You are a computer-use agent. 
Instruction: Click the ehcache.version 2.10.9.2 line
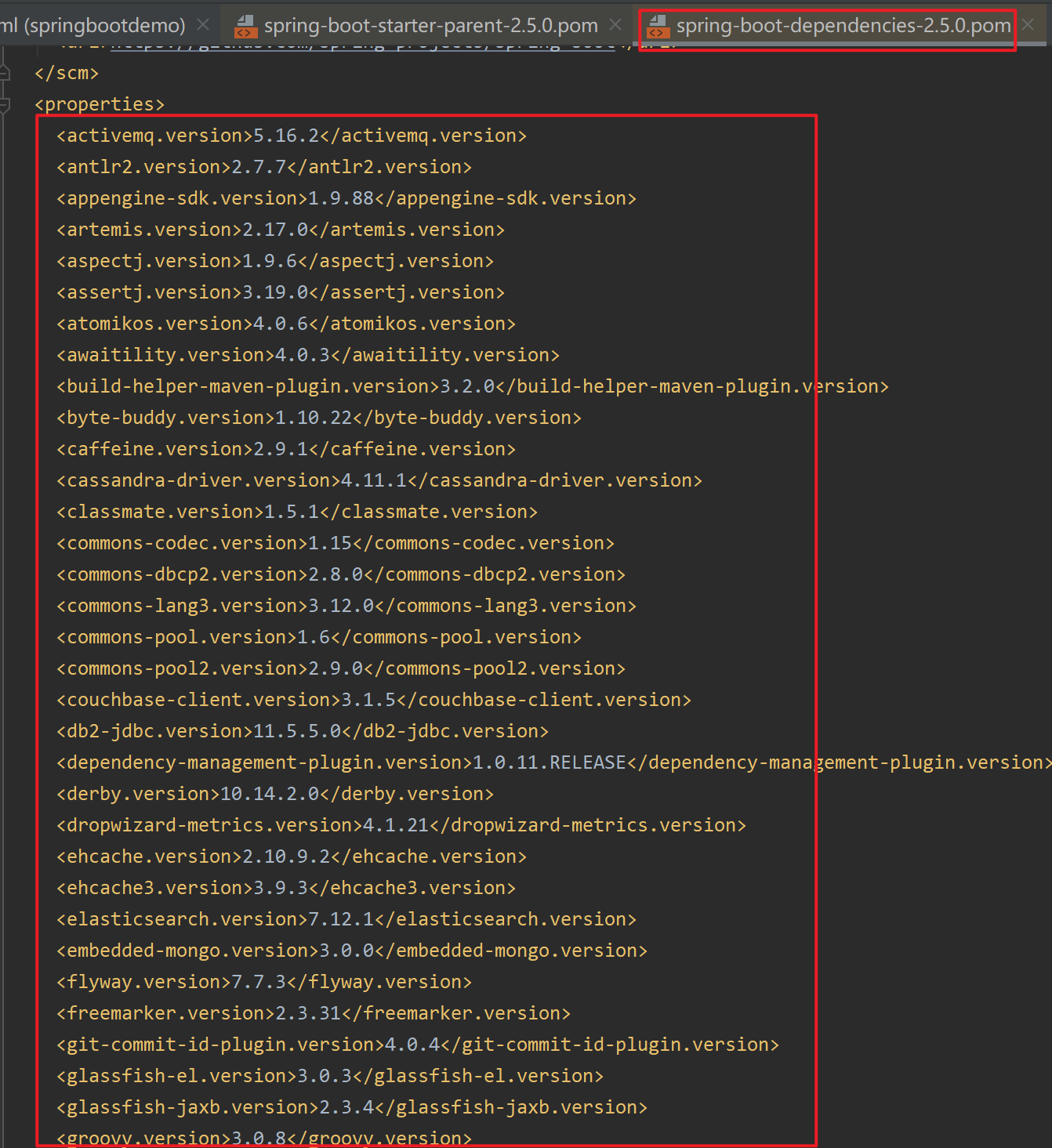[292, 856]
